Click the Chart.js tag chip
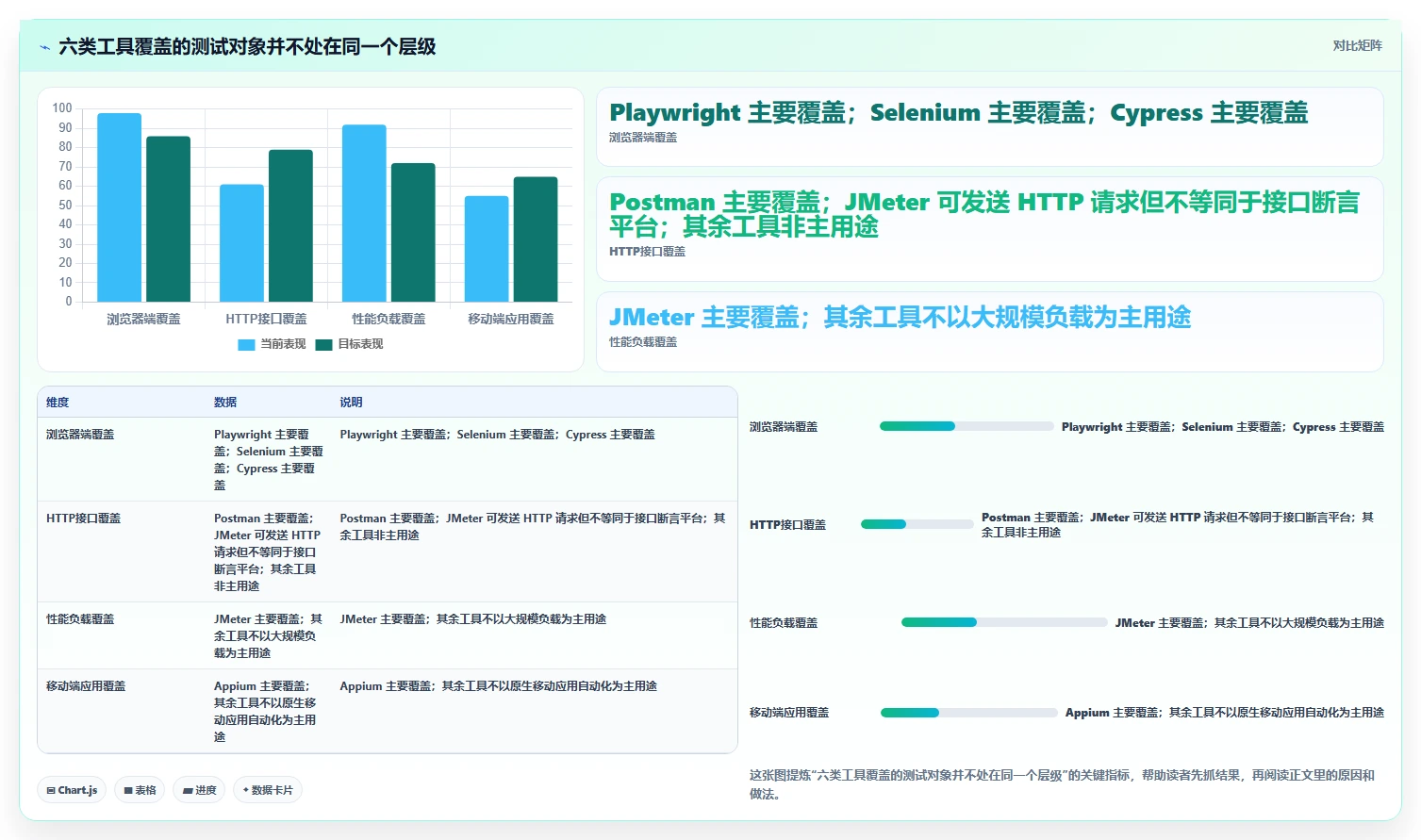 (x=72, y=790)
